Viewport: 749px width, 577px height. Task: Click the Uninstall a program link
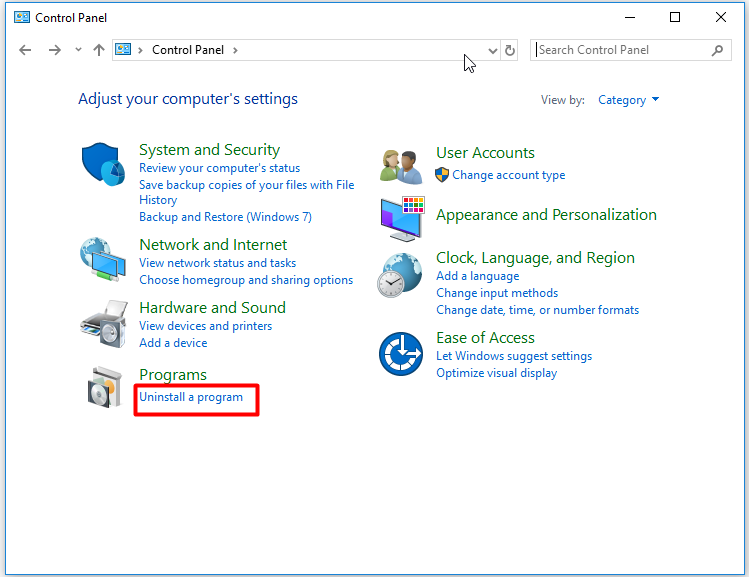tap(191, 397)
